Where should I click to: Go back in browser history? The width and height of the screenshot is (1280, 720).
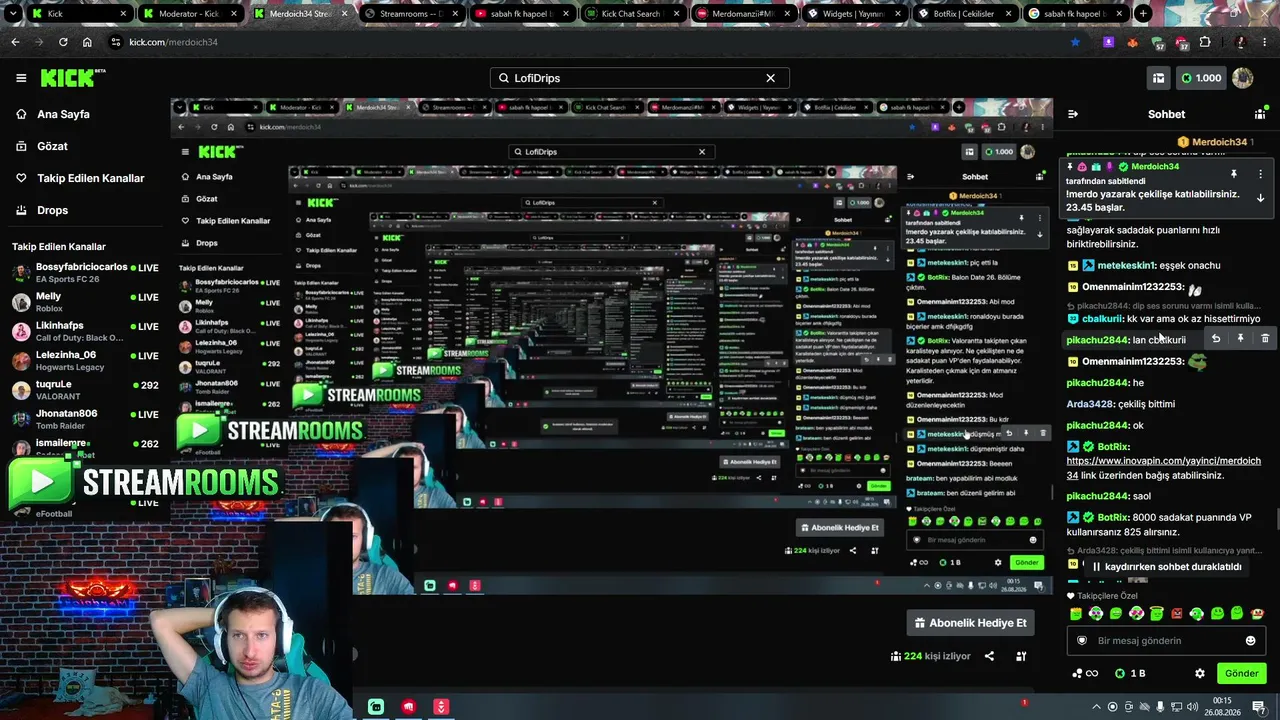pyautogui.click(x=15, y=42)
